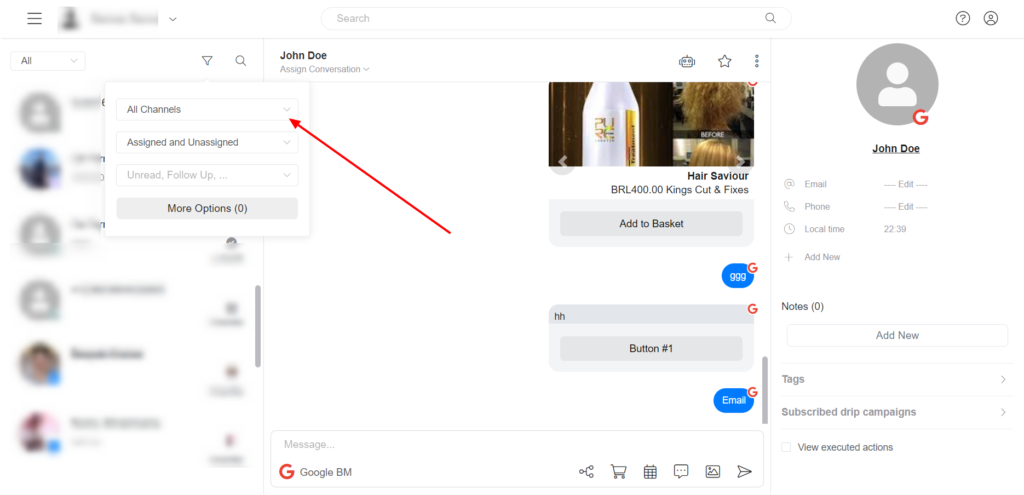Screen dimensions: 1024x495
Task: Open saved replies chat bubble icon
Action: tap(681, 471)
